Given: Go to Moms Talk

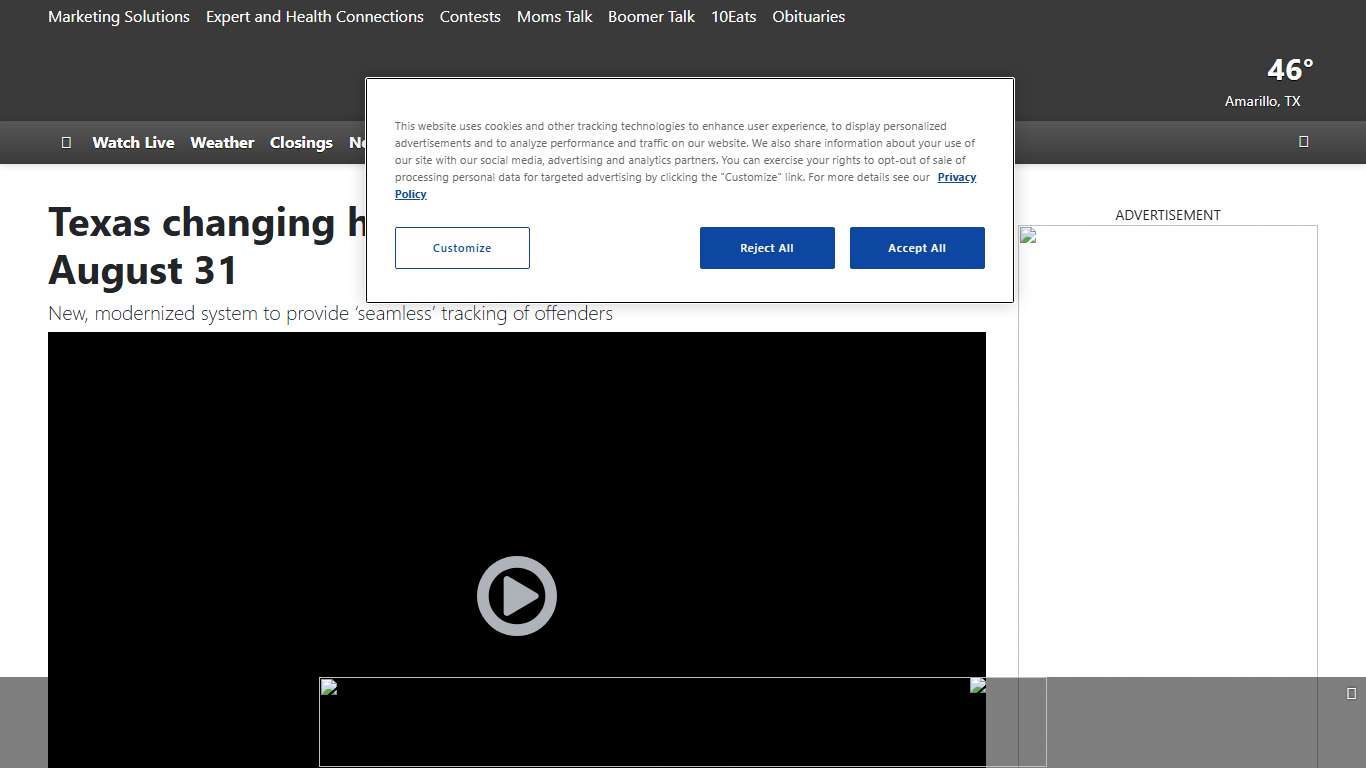Looking at the screenshot, I should click(x=554, y=17).
